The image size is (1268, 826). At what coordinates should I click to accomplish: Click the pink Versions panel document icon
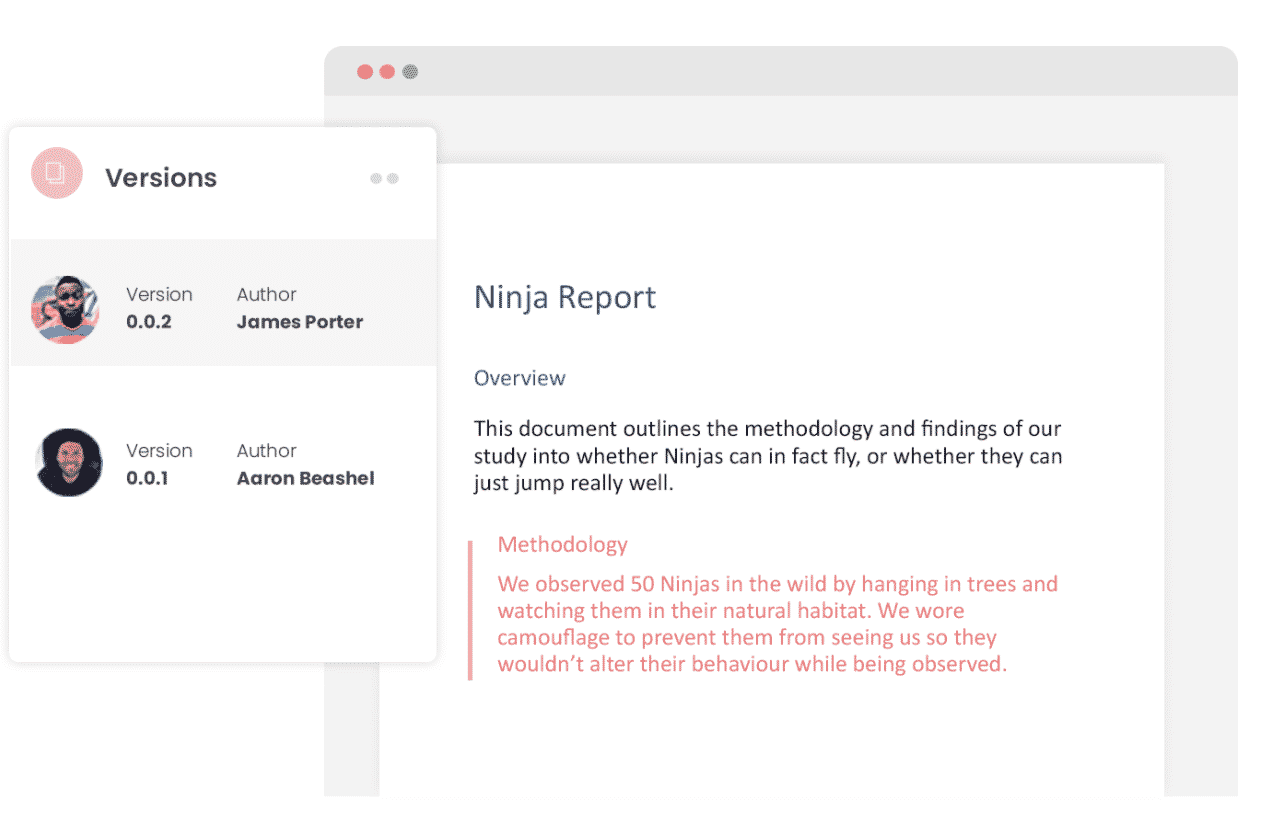tap(57, 172)
